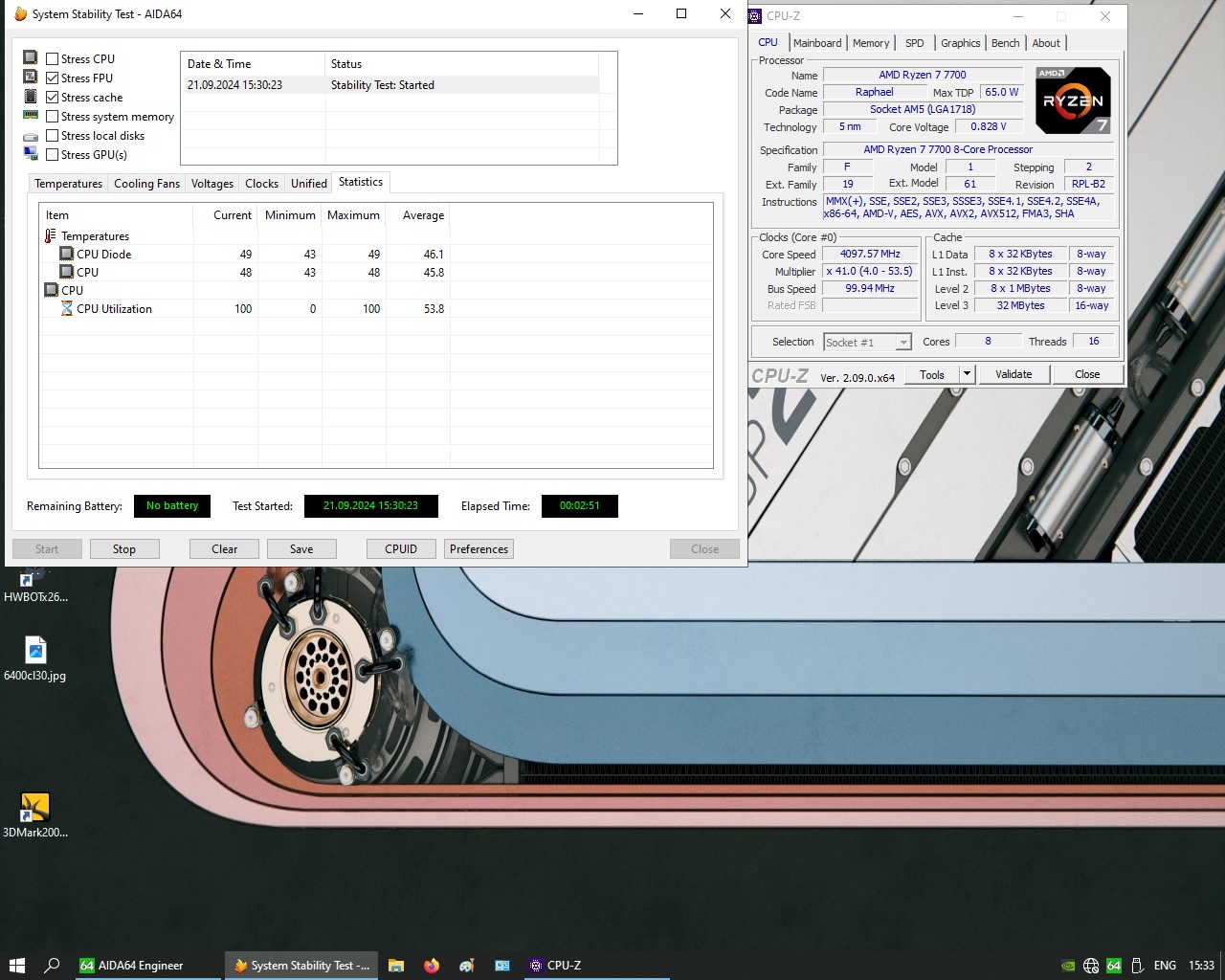Click the AMD Ryzen 7 logo
The height and width of the screenshot is (980, 1225).
1073,100
